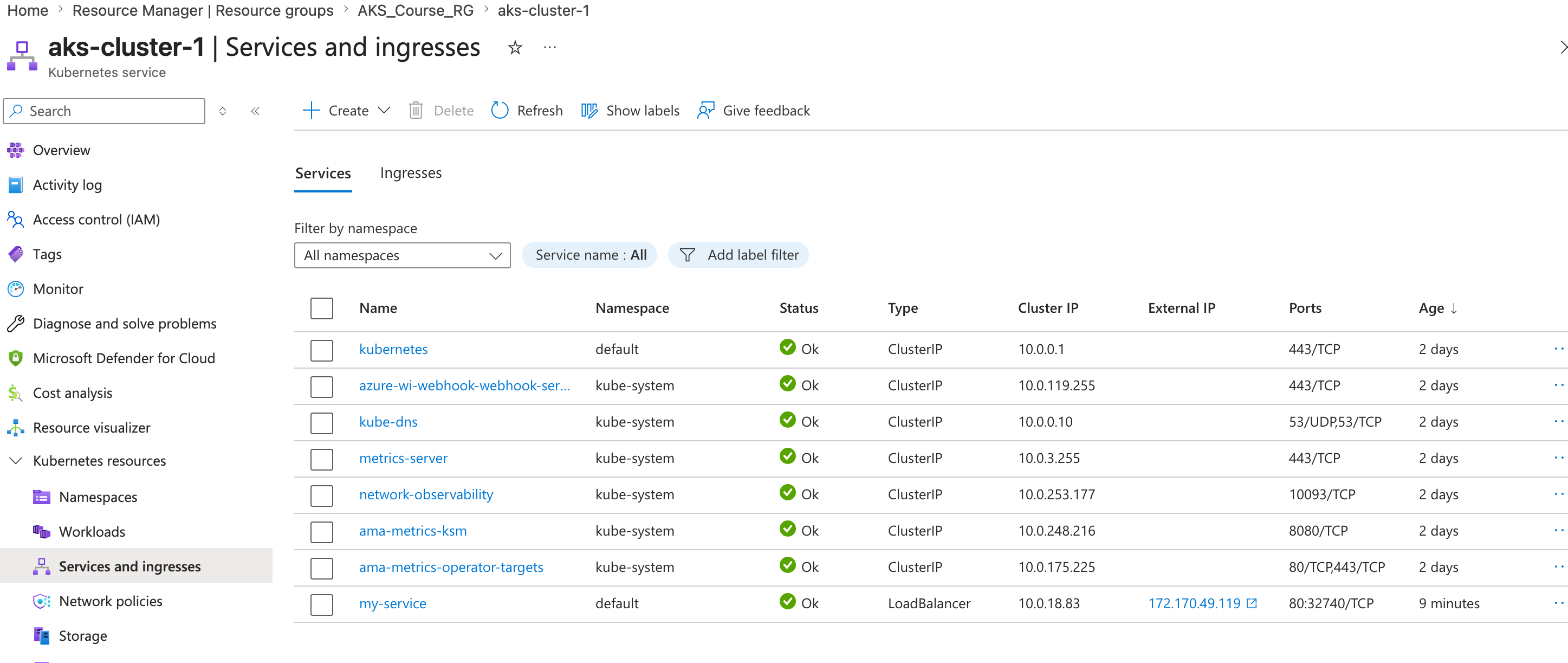Click the Overview icon in sidebar

pyautogui.click(x=16, y=150)
